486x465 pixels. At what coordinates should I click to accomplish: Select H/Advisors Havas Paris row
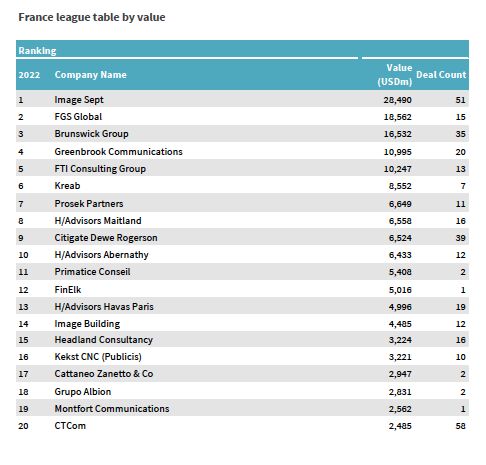click(x=242, y=306)
